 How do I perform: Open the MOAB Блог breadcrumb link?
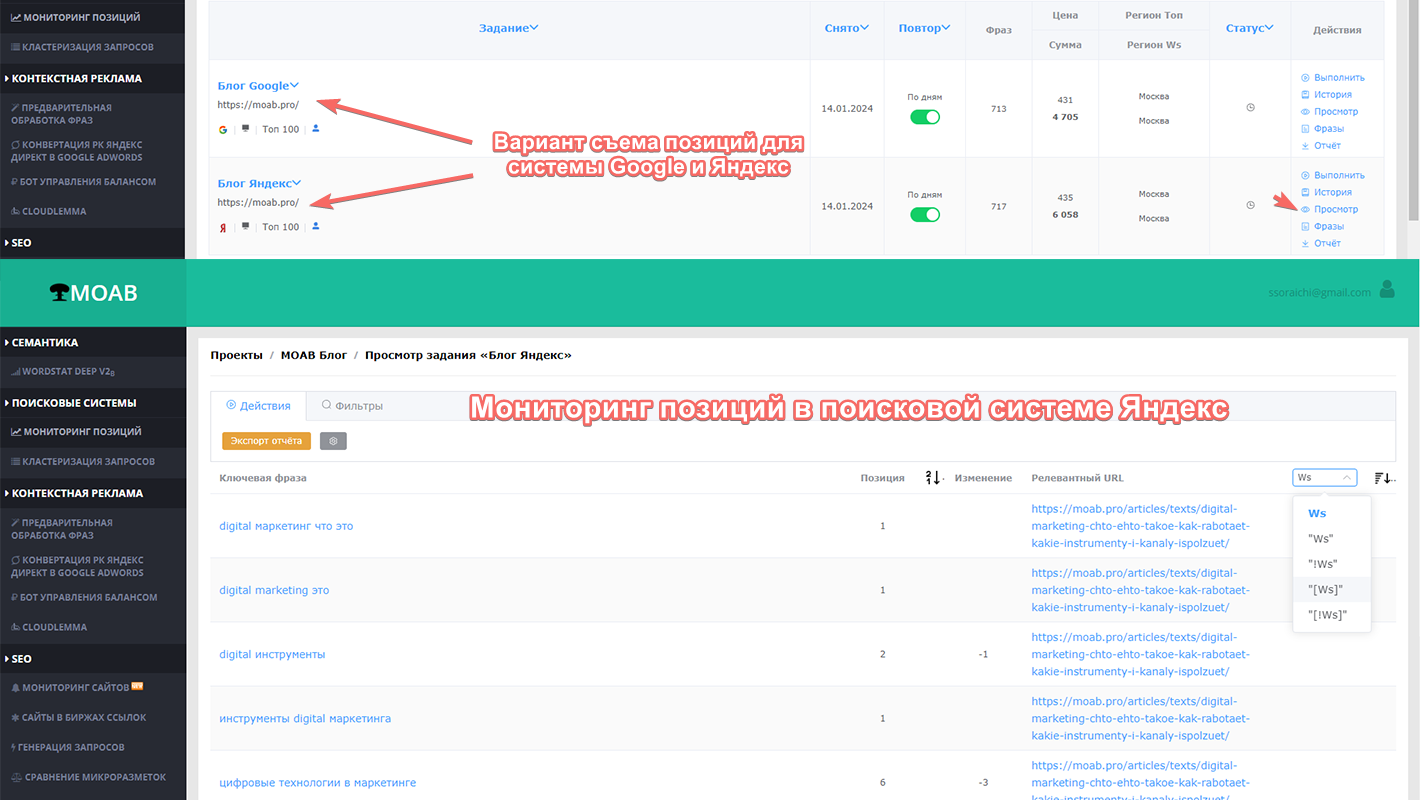[x=314, y=355]
